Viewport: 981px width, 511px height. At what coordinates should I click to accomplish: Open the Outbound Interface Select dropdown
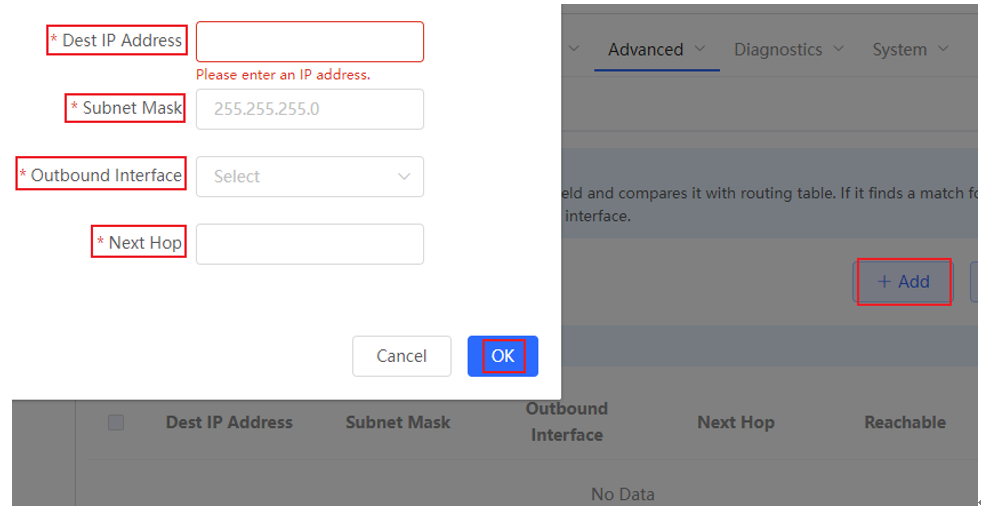tap(310, 176)
